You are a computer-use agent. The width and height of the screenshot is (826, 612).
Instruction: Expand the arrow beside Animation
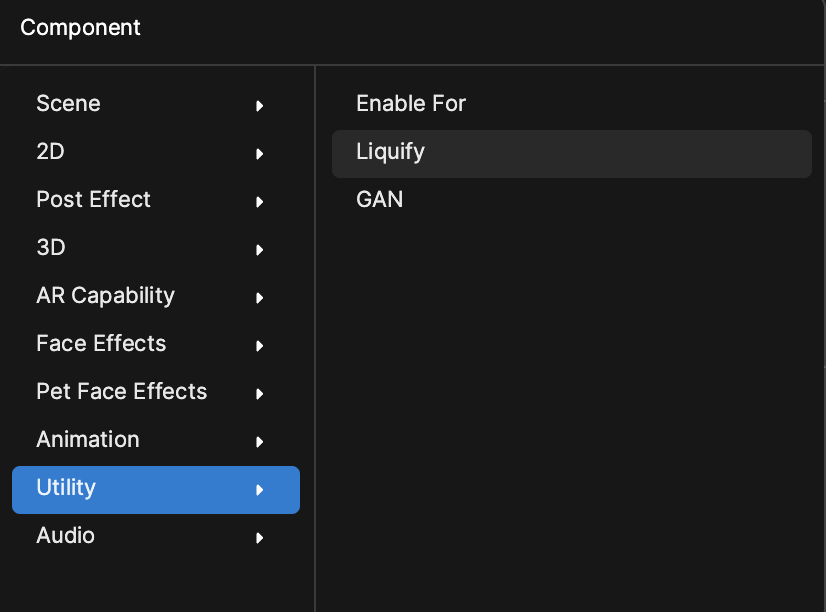click(259, 442)
